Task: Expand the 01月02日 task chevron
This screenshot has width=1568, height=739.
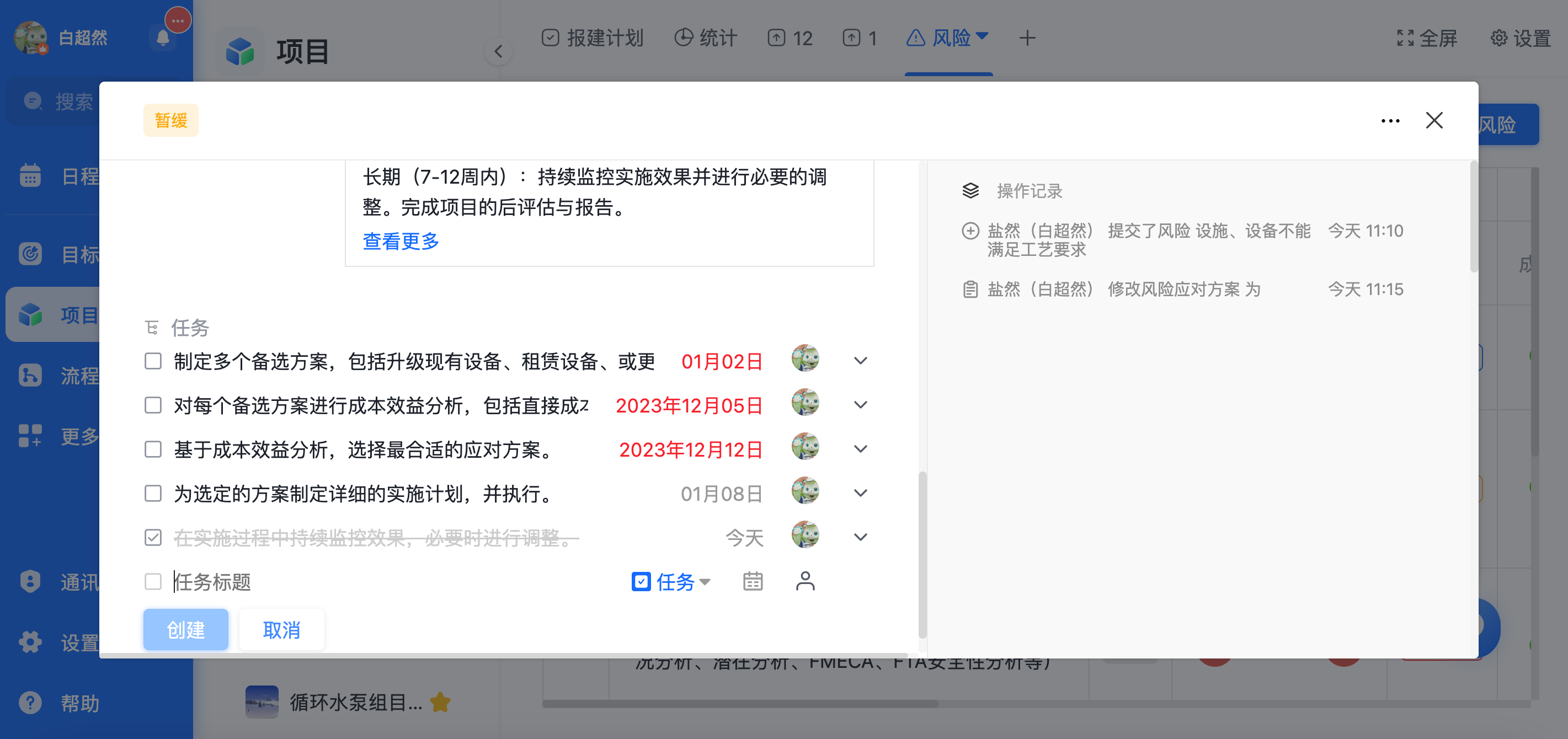Action: tap(860, 361)
